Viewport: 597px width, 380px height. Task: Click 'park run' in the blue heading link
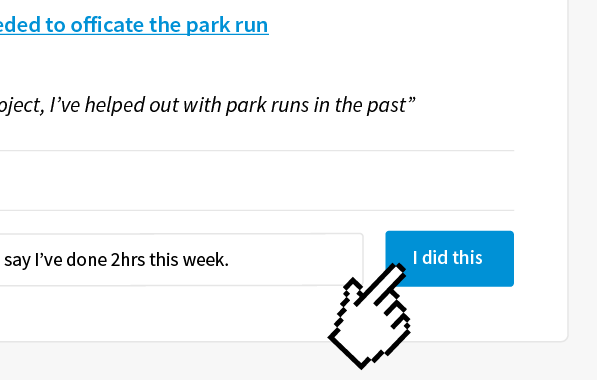click(227, 25)
